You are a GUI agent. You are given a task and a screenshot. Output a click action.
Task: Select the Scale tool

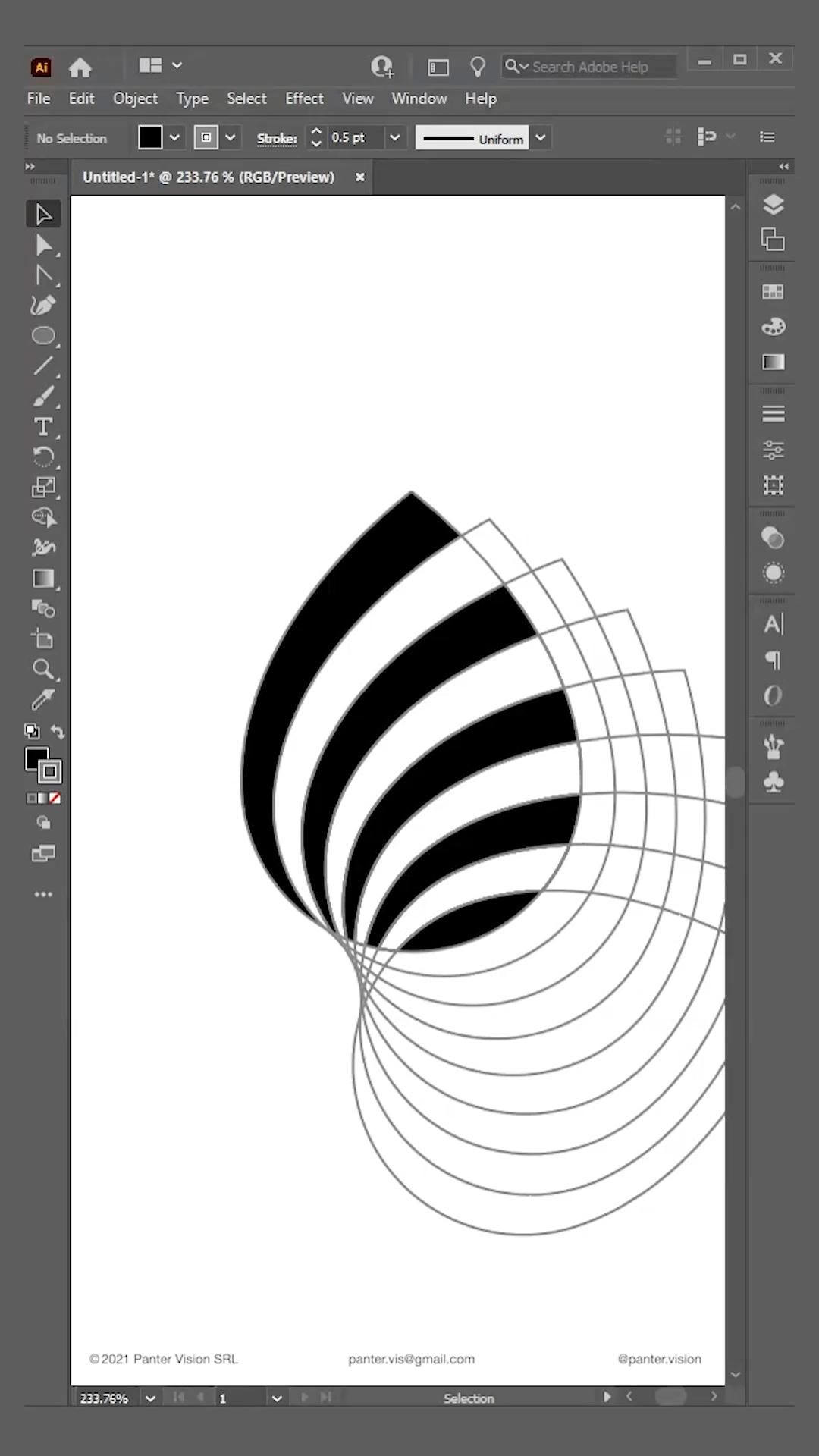43,488
